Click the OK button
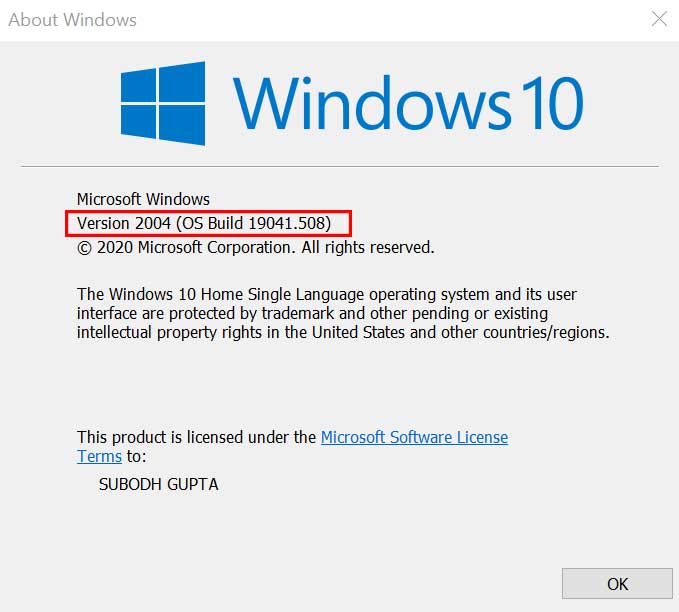Viewport: 679px width, 612px height. pyautogui.click(x=617, y=583)
